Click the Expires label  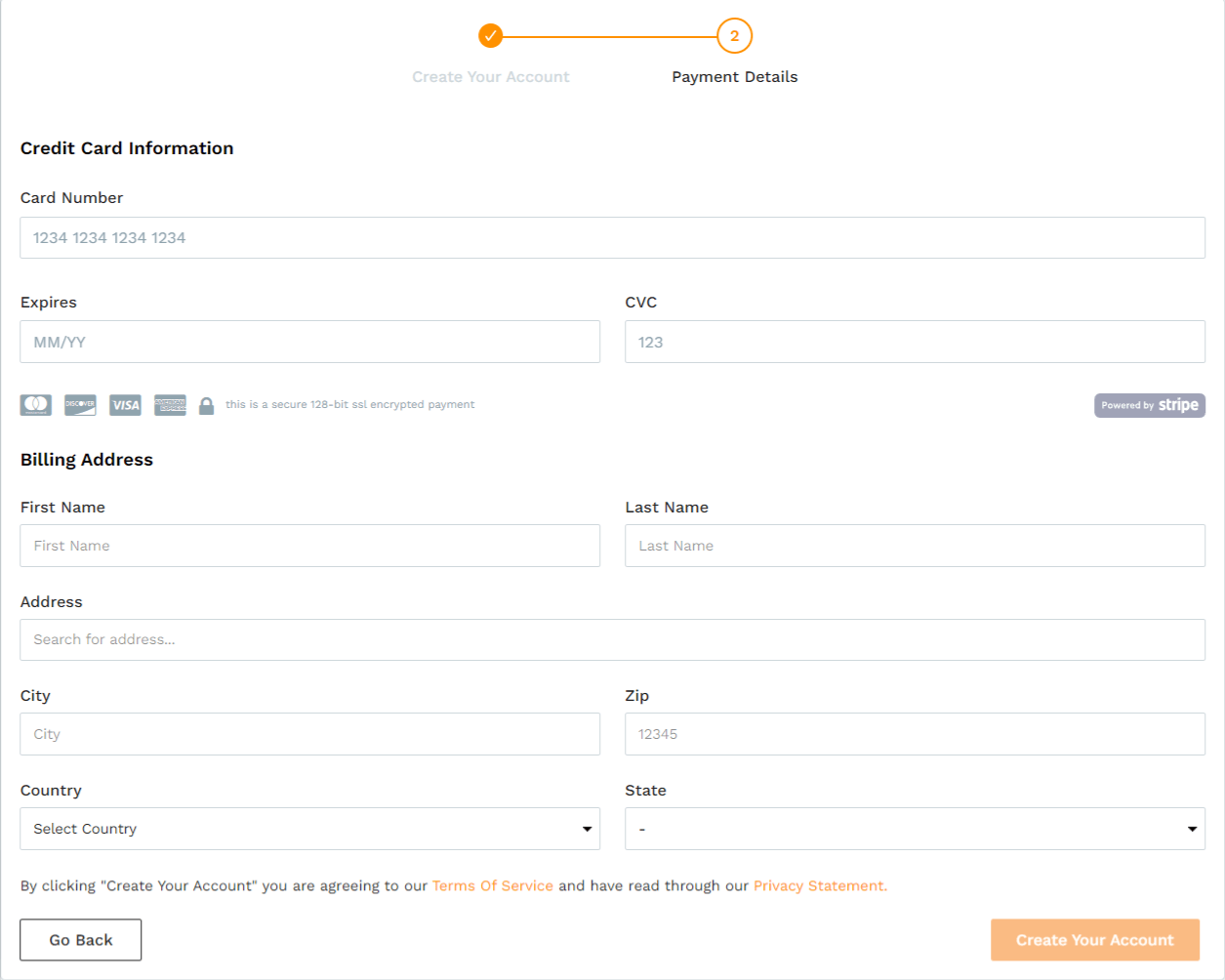(49, 303)
